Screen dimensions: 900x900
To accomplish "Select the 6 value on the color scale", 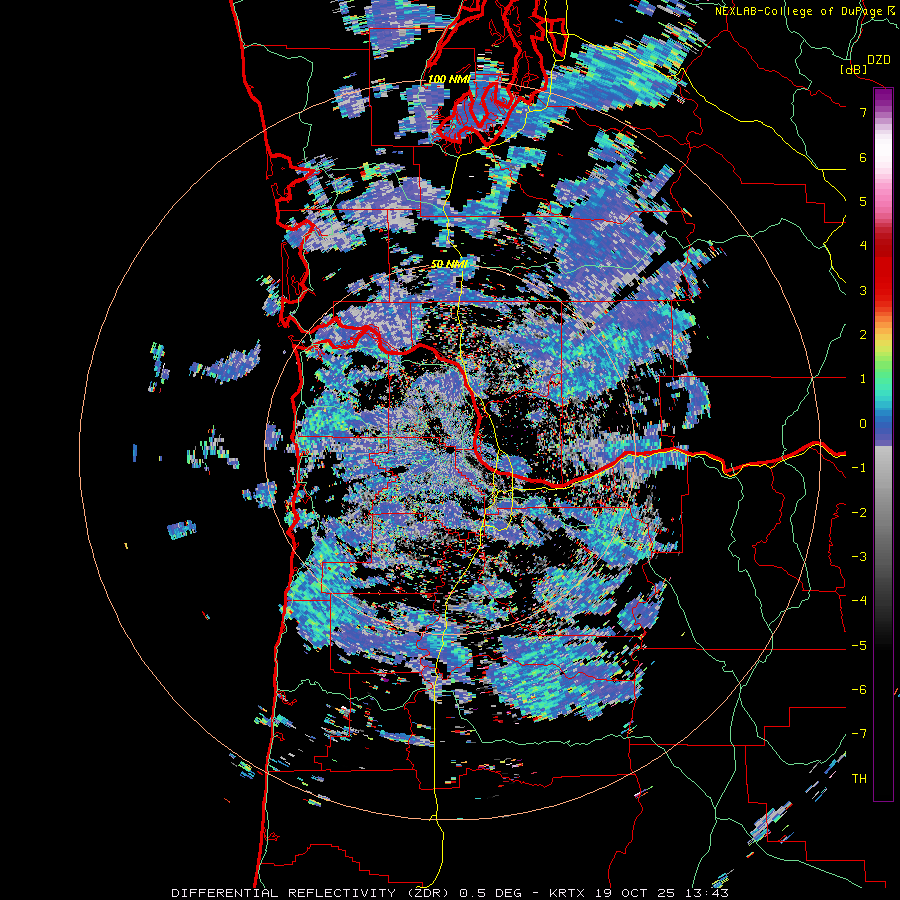I will click(863, 157).
